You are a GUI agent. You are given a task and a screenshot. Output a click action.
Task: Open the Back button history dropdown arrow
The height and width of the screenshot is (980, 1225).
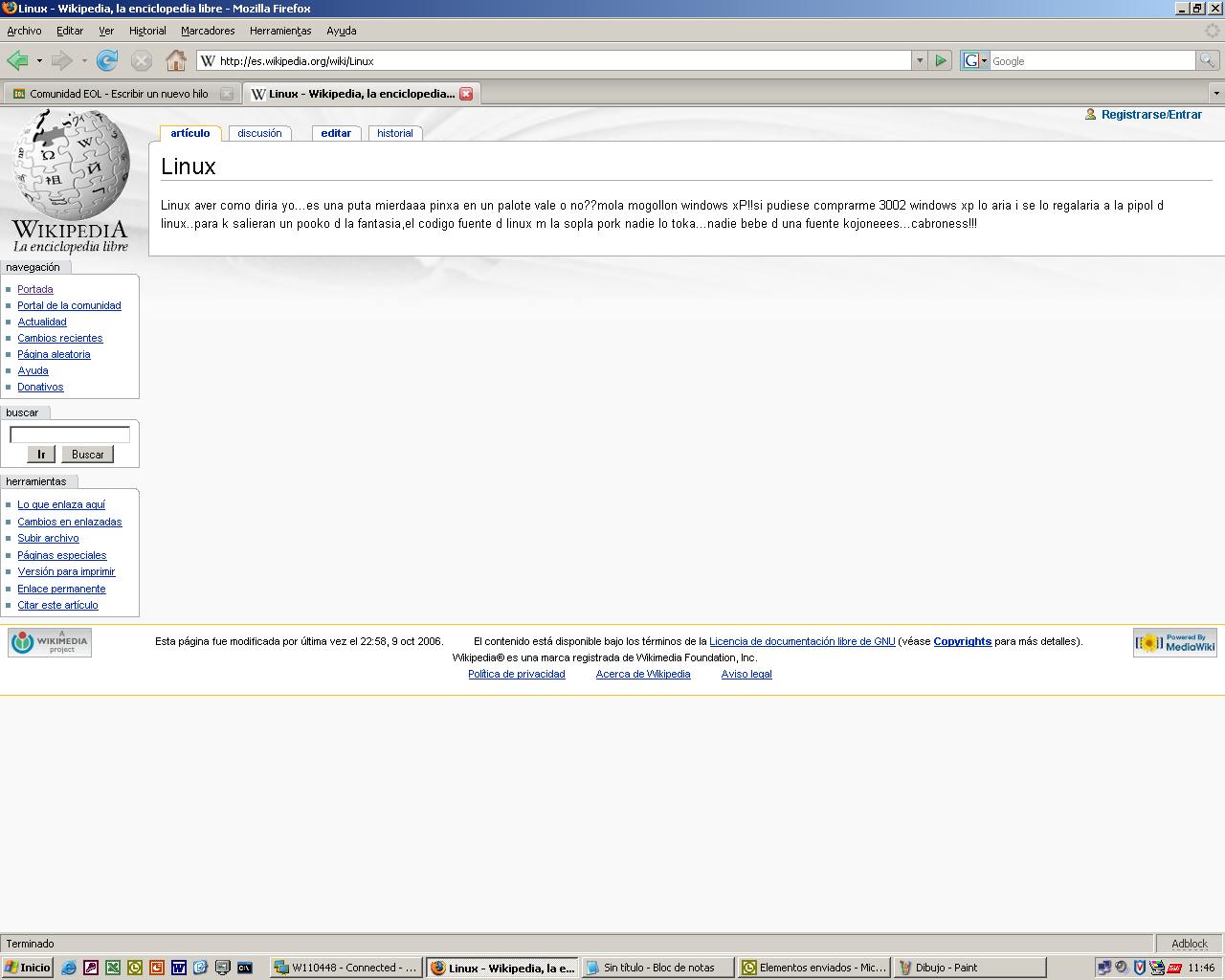[39, 61]
